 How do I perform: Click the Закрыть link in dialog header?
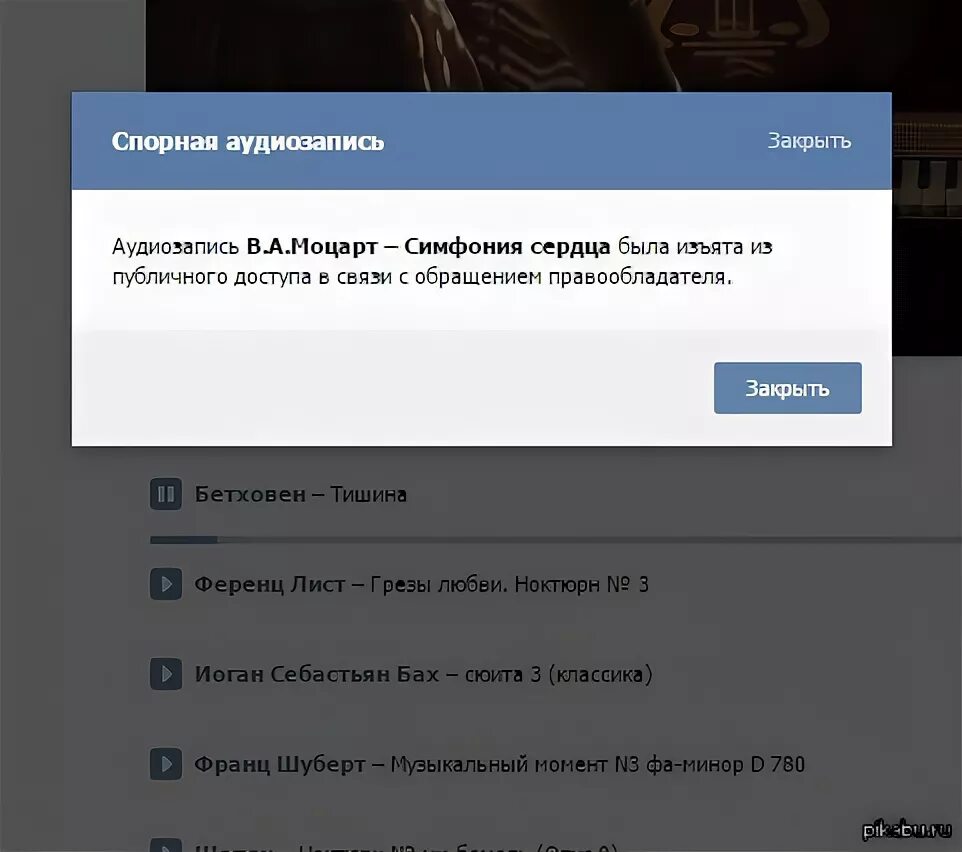pos(809,140)
